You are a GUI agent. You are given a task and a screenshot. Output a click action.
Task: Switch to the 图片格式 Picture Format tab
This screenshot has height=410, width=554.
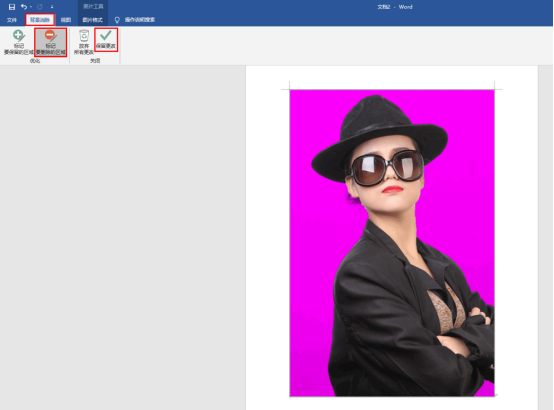(93, 20)
